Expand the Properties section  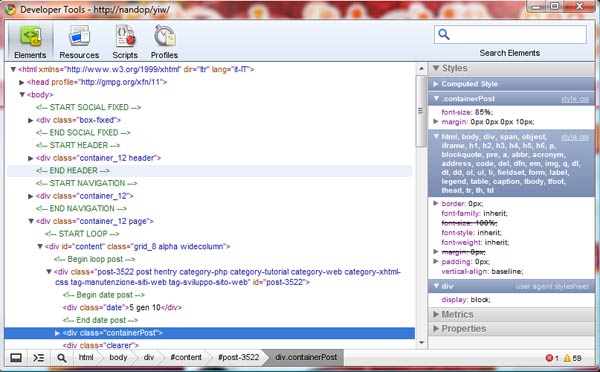pyautogui.click(x=436, y=328)
